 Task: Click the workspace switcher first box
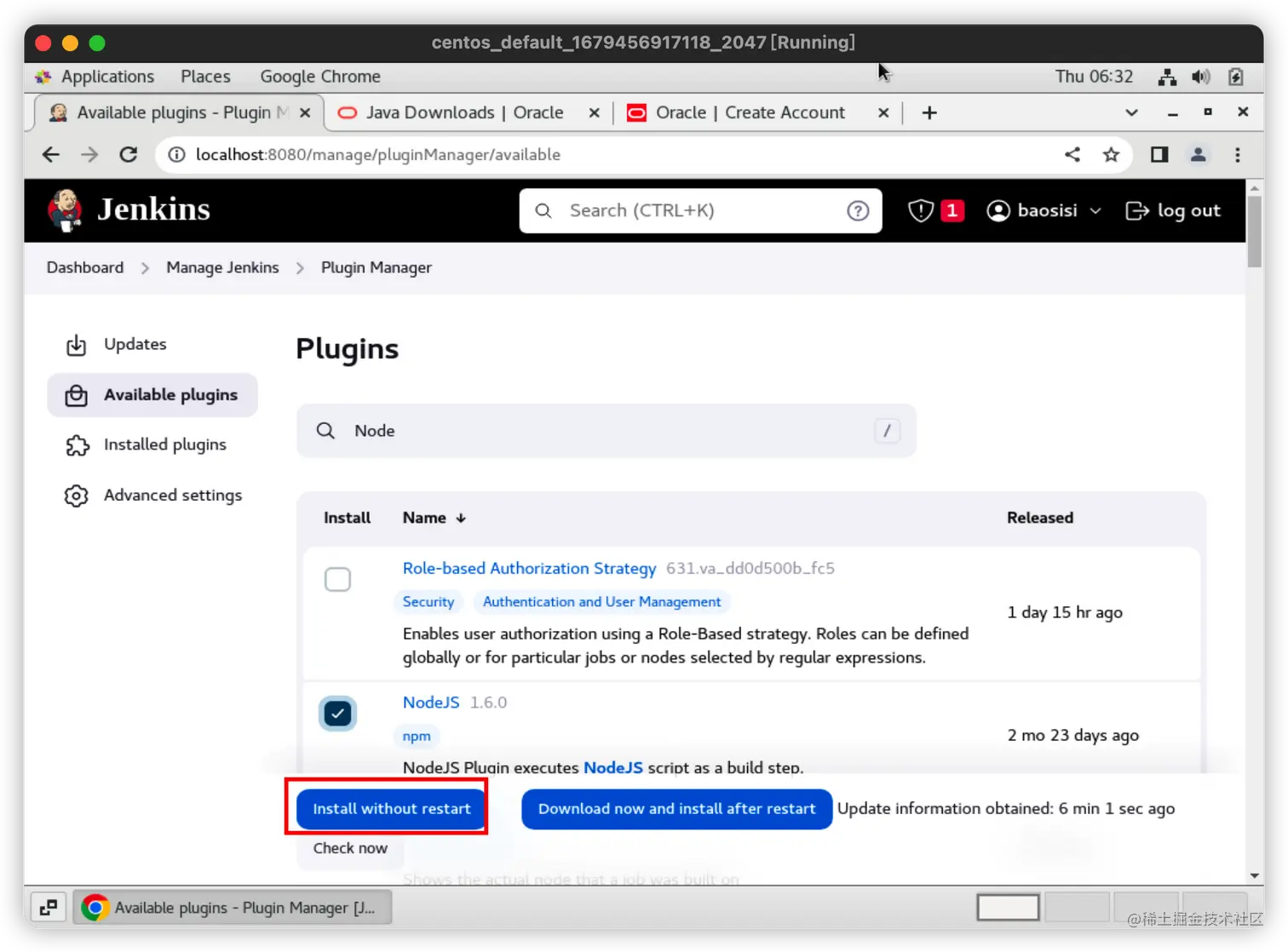1008,908
